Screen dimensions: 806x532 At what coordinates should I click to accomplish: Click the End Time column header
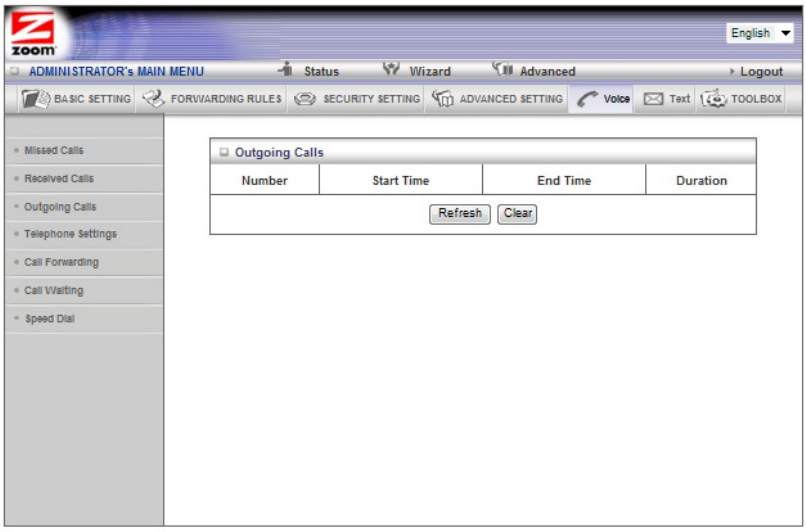[x=564, y=180]
